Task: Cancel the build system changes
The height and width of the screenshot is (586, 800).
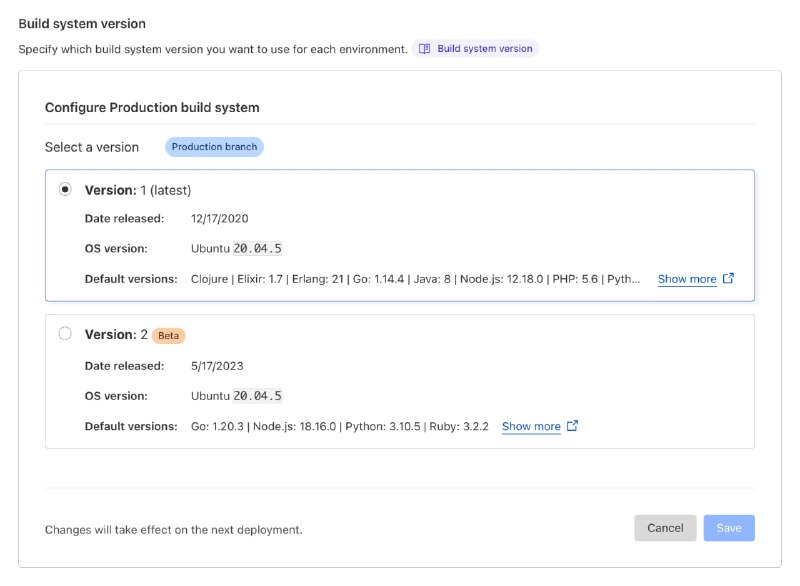Action: click(665, 528)
